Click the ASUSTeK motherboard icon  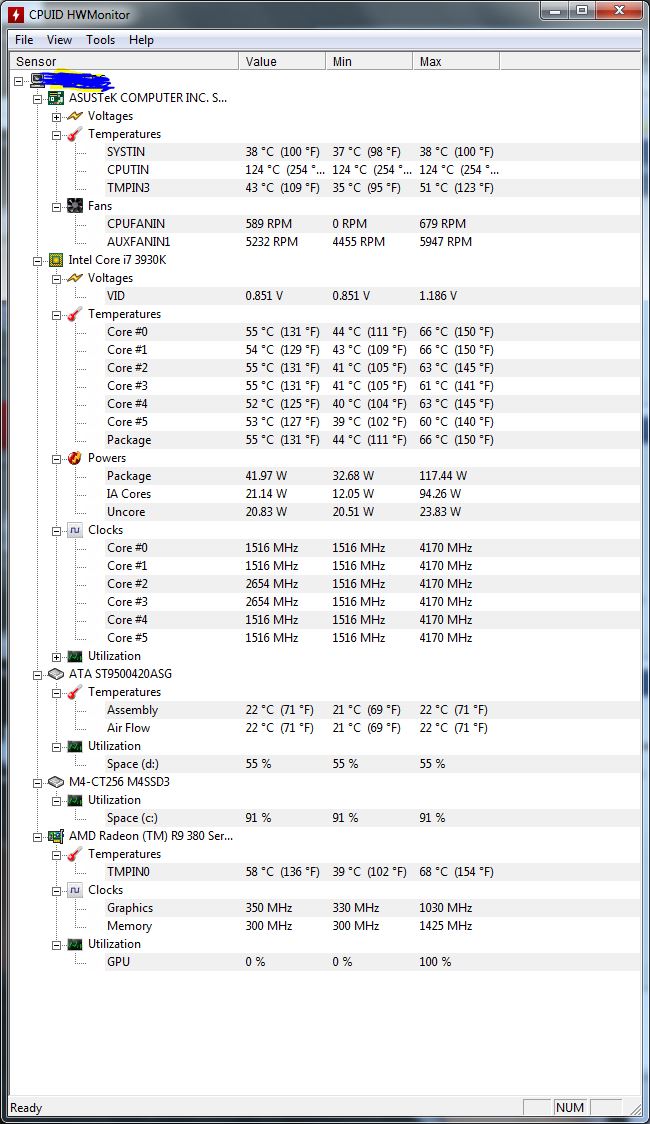click(56, 98)
